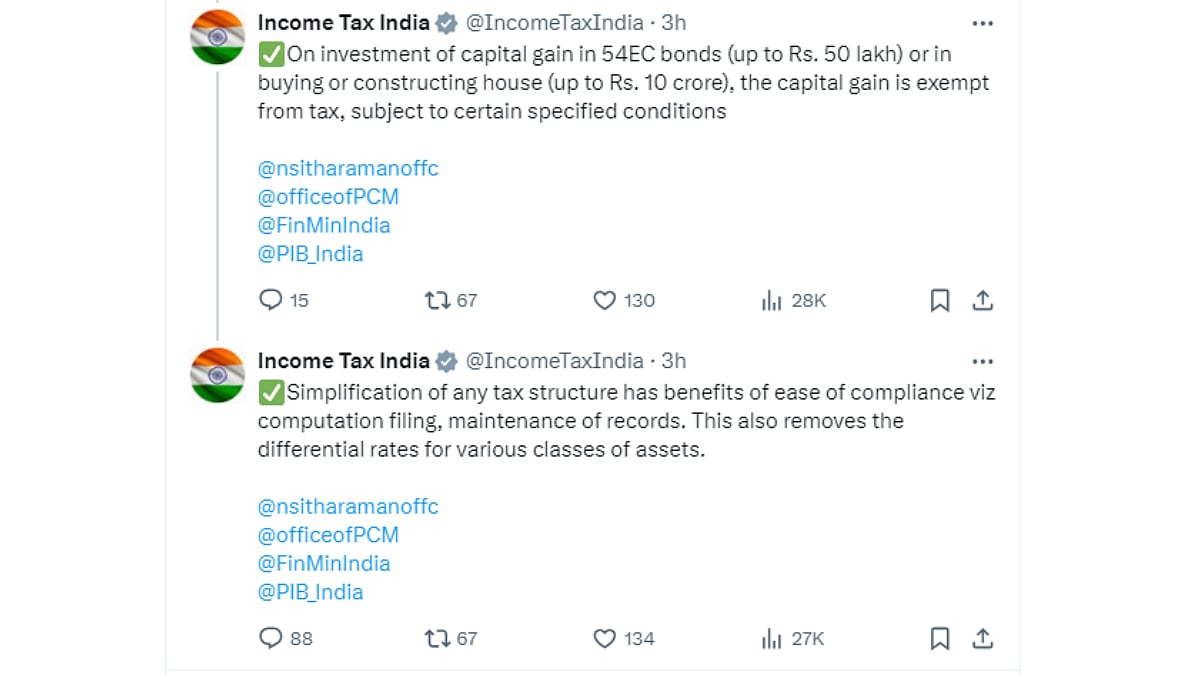The height and width of the screenshot is (675, 1200).
Task: Share the 54EC bonds tweet
Action: click(x=982, y=300)
